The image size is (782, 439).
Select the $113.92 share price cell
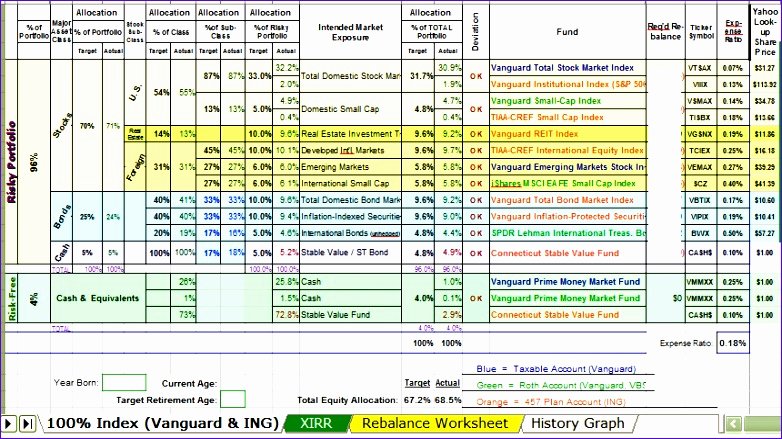(765, 84)
